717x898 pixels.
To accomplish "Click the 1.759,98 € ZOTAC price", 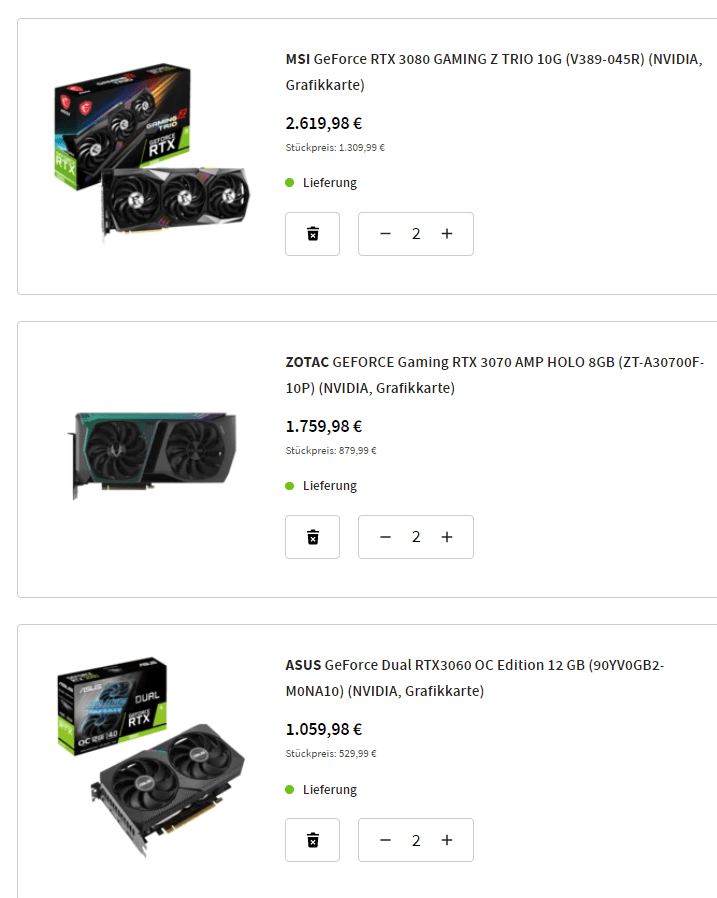I will [x=324, y=426].
